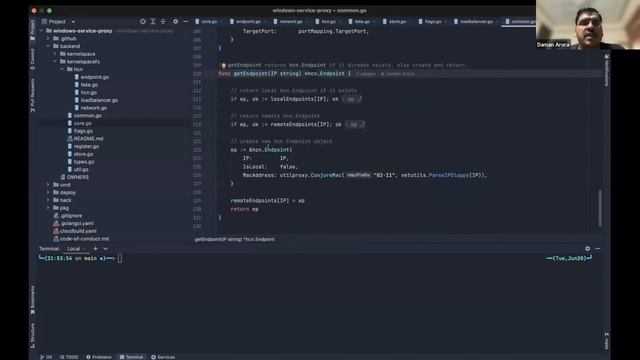Switch to hcn.go editor tab
Image resolution: width=640 pixels, height=360 pixels.
tap(328, 22)
